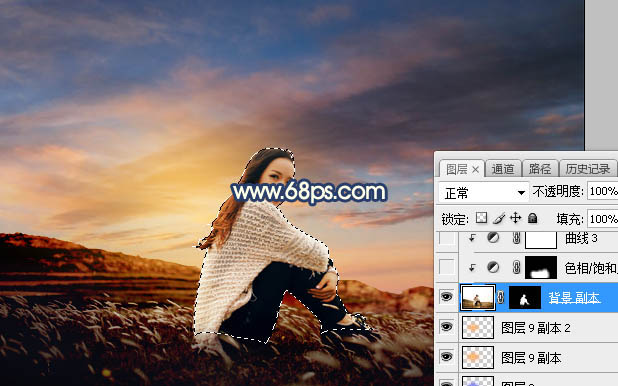The image size is (618, 386).
Task: Open the 历史记录 (History) tab
Action: (587, 169)
